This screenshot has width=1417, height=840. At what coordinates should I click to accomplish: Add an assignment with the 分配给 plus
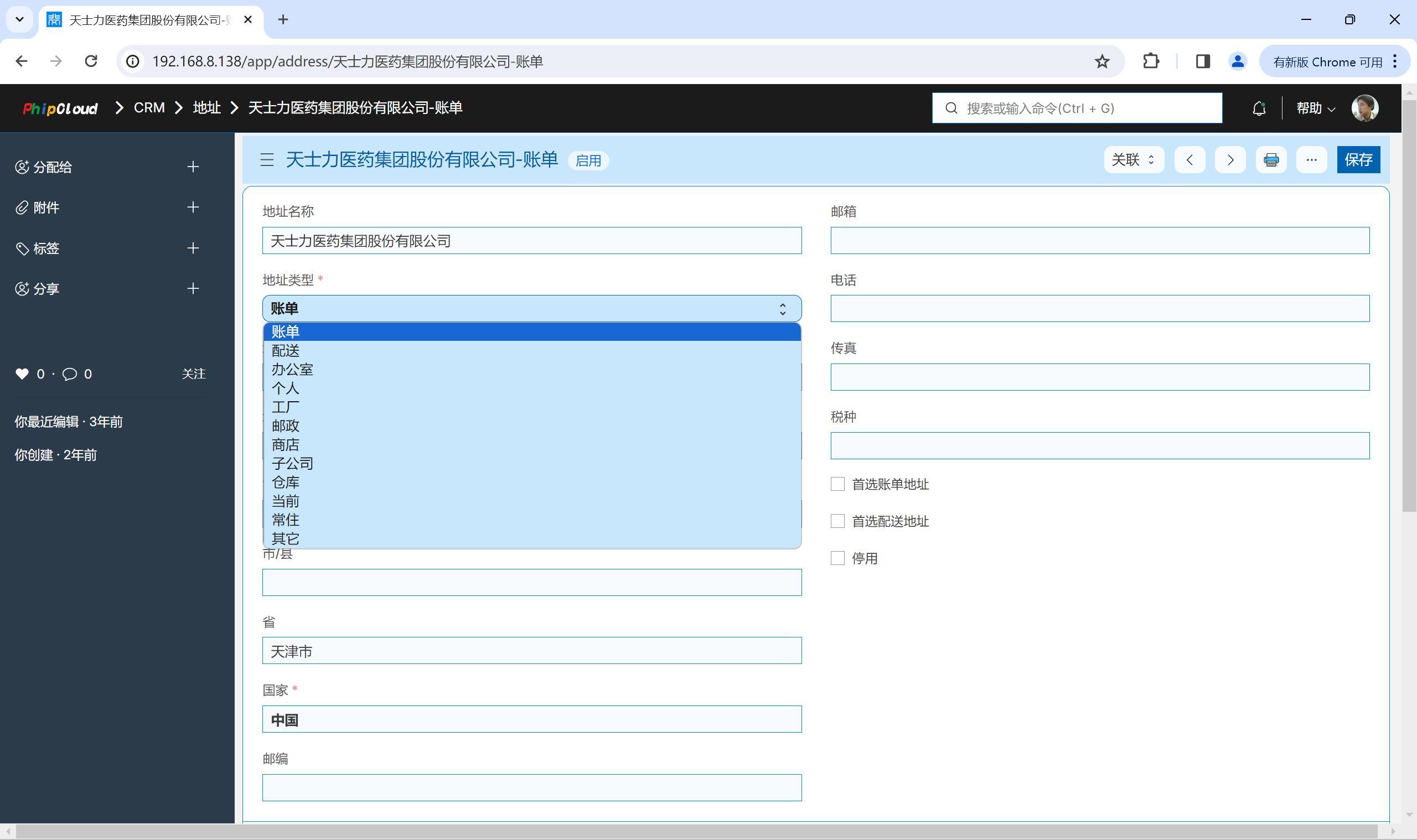tap(193, 167)
